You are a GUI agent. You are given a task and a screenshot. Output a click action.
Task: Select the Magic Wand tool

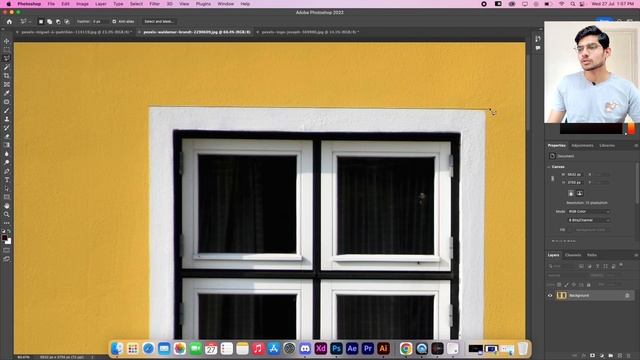[x=7, y=67]
